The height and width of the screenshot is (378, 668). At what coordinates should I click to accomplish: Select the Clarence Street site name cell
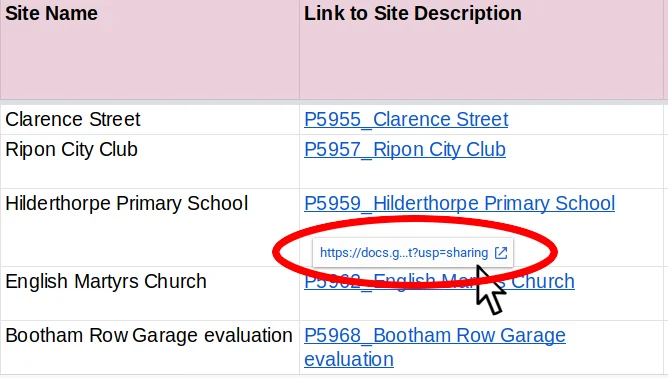pyautogui.click(x=150, y=119)
